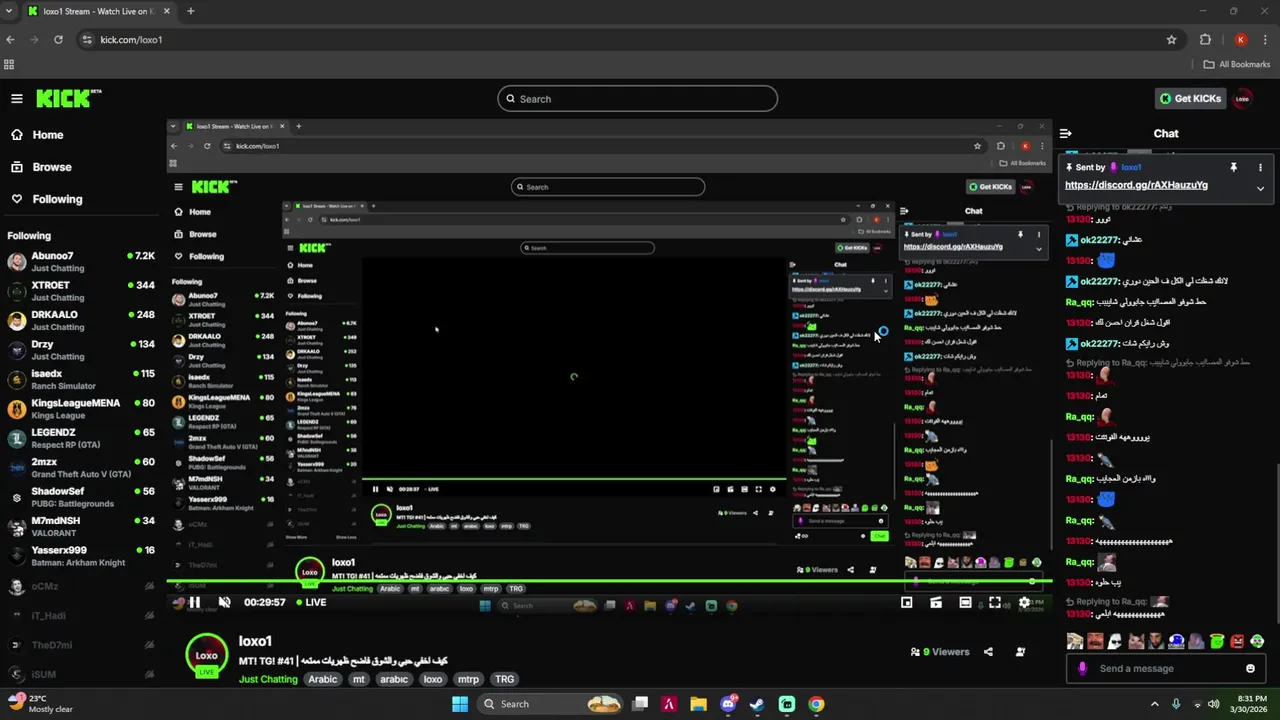Share the stream via the share icon

[x=988, y=652]
